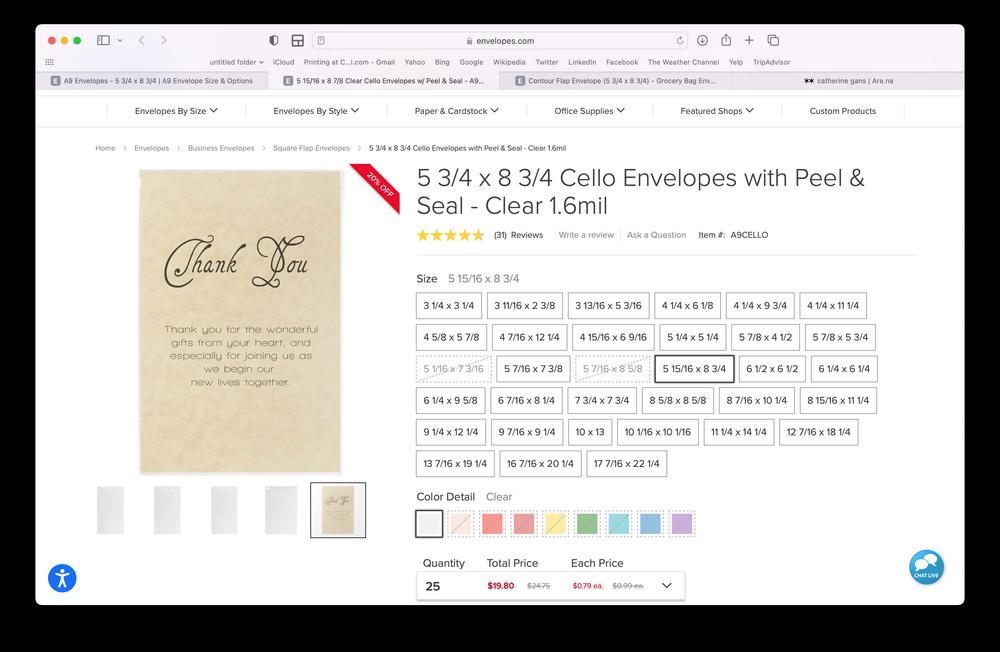The height and width of the screenshot is (652, 1000).
Task: Expand Paper & Cardstock menu
Action: click(457, 111)
